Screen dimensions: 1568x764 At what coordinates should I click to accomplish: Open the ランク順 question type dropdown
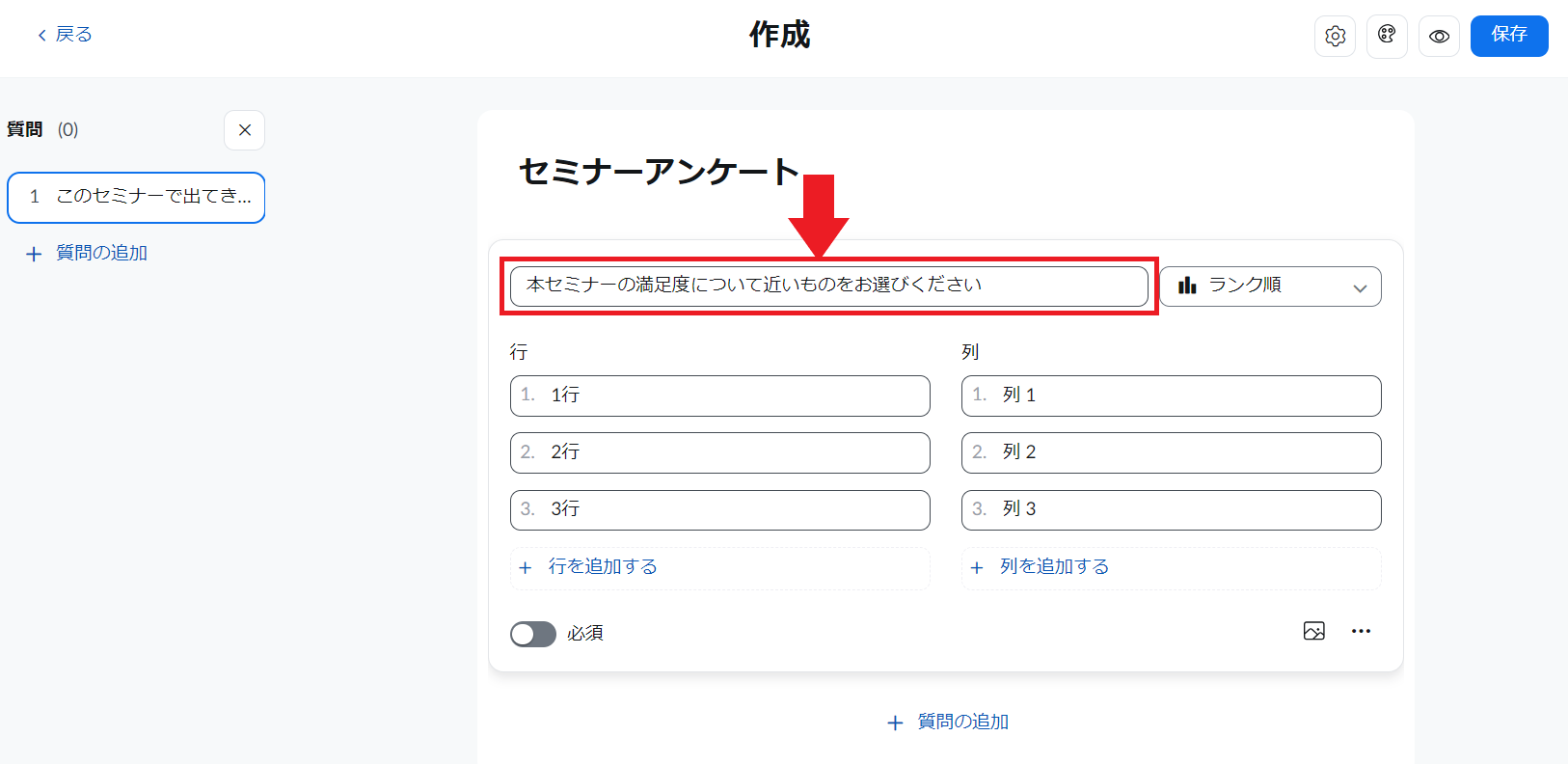pyautogui.click(x=1270, y=286)
